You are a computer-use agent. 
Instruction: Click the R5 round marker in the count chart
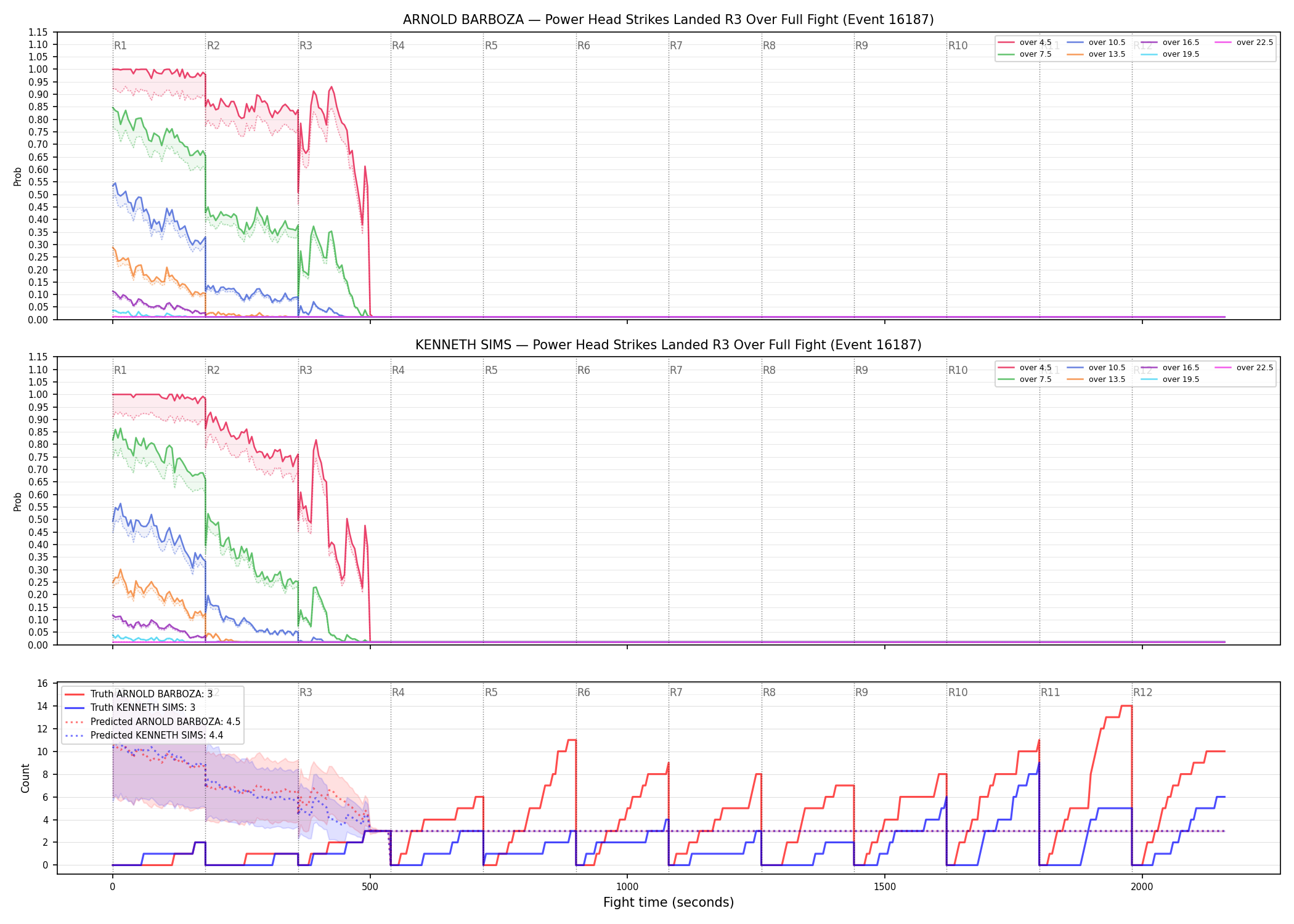(x=491, y=692)
